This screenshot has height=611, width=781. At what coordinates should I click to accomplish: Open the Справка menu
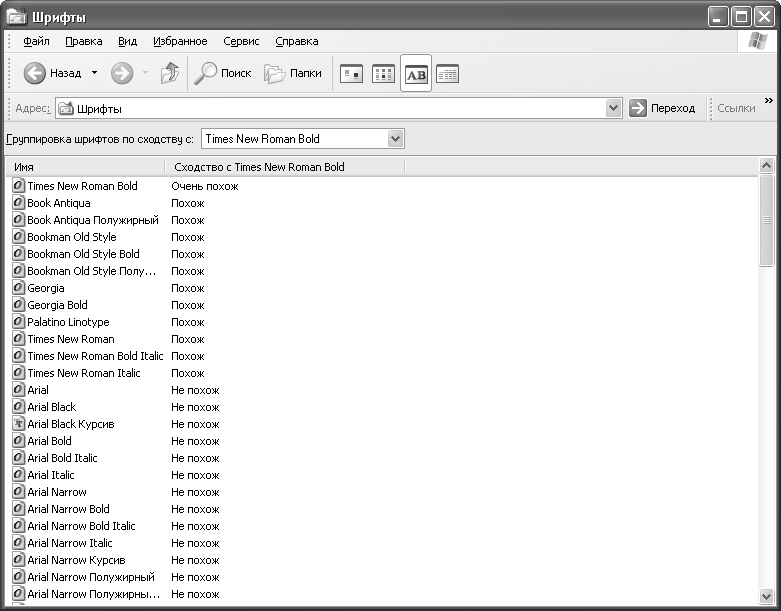297,41
